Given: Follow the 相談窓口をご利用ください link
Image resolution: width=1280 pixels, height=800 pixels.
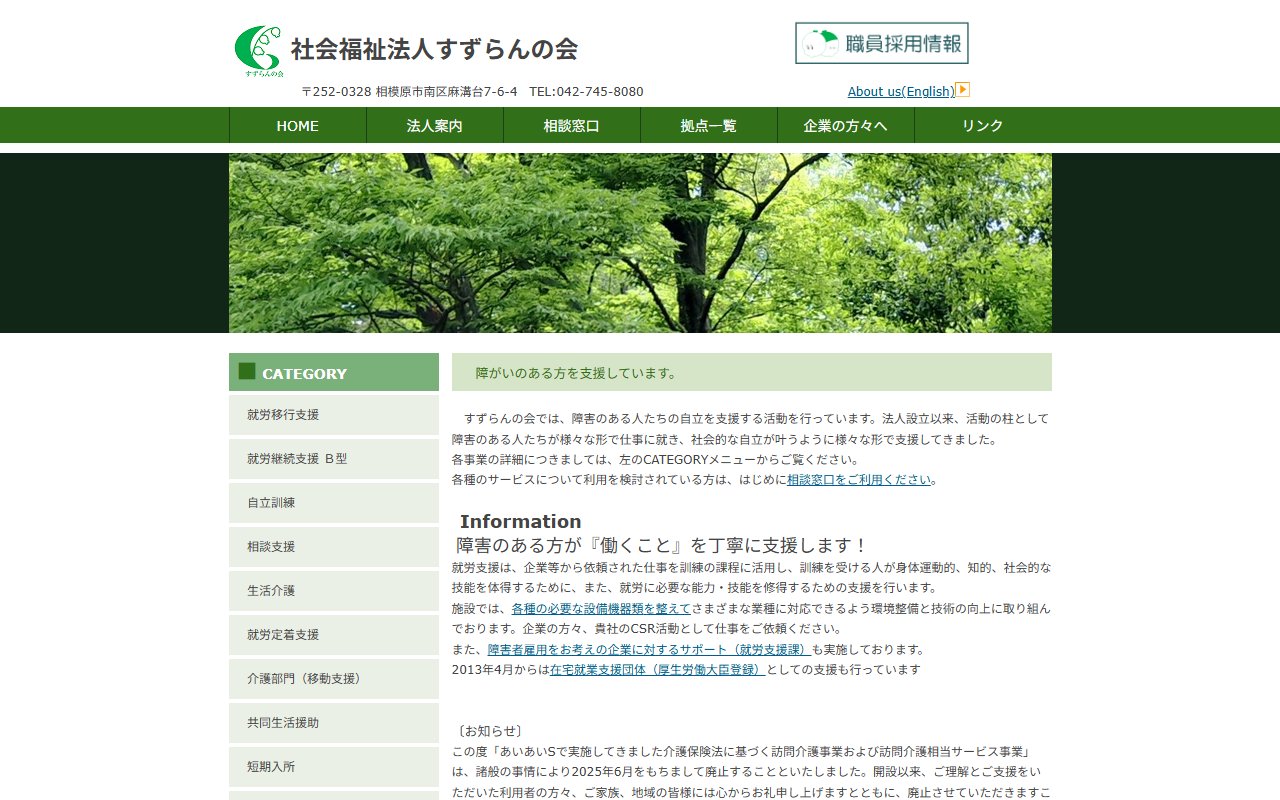Looking at the screenshot, I should tap(859, 479).
